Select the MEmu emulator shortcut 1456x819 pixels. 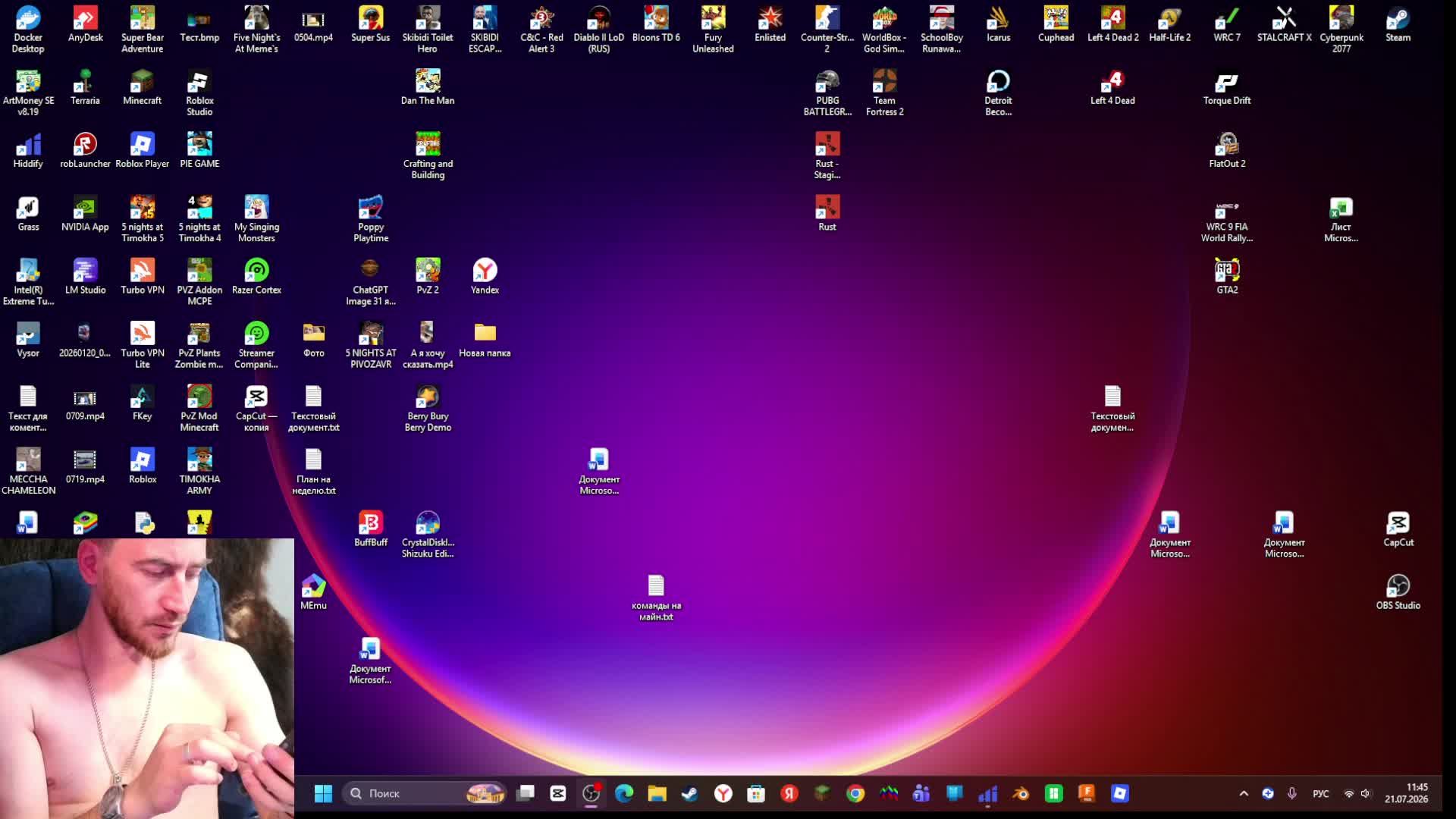(313, 591)
